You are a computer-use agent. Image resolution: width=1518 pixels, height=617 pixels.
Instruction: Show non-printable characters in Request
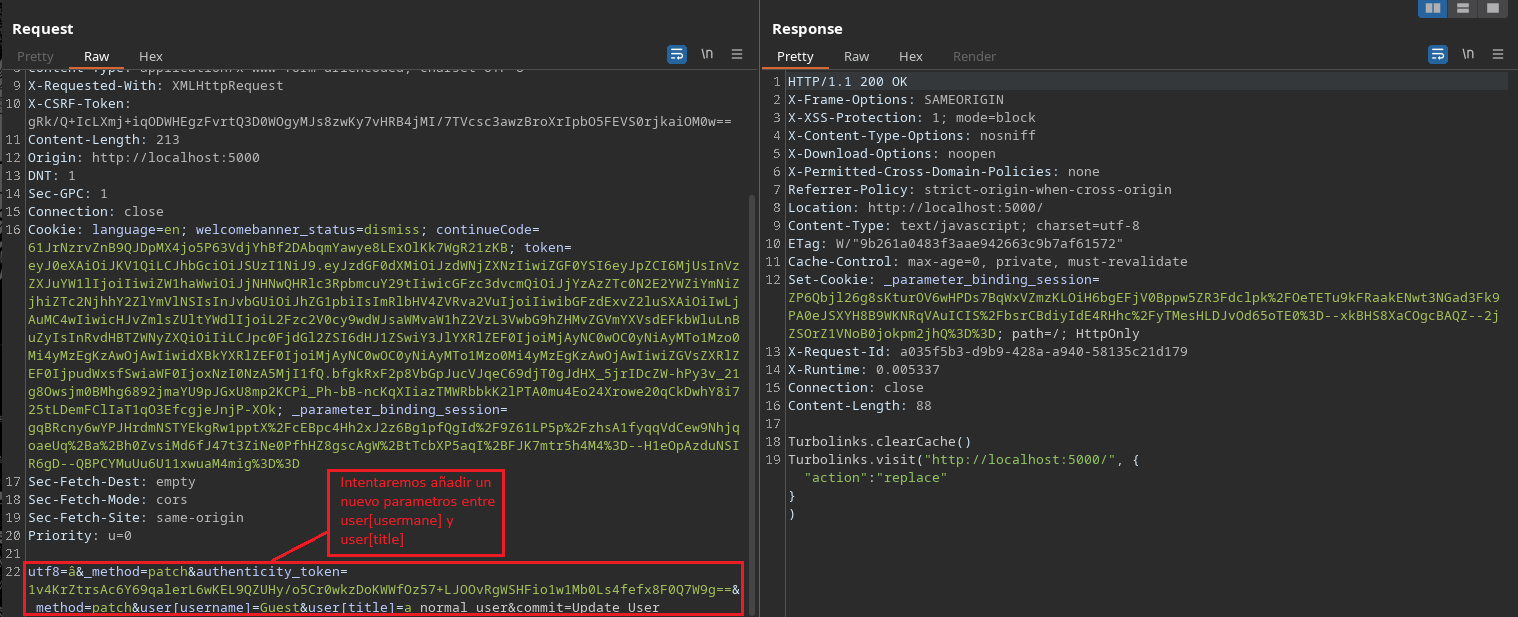coord(707,54)
